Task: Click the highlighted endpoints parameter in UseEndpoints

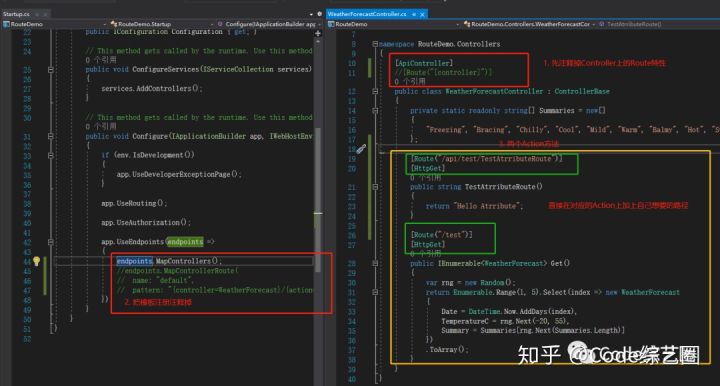Action: [185, 242]
